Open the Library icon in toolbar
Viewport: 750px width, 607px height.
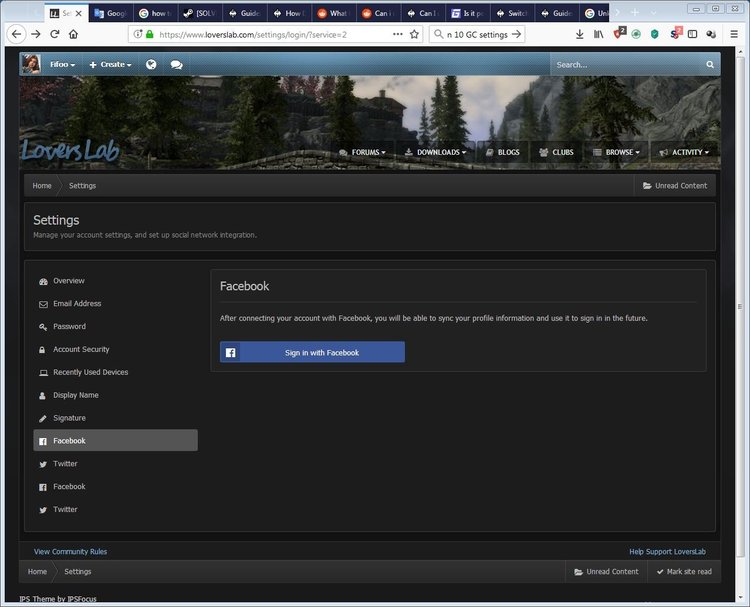point(598,34)
